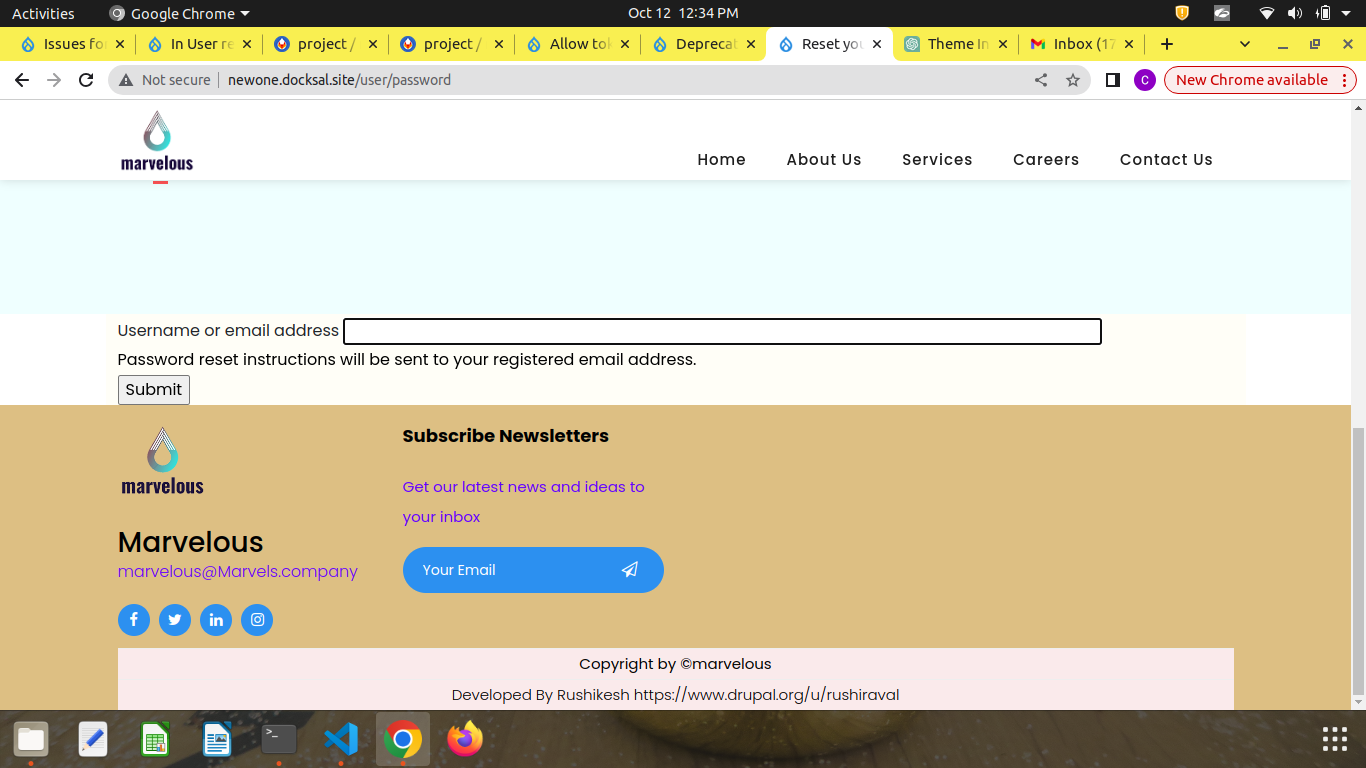The image size is (1366, 768).
Task: Open Visual Studio Code from the taskbar
Action: pos(340,739)
